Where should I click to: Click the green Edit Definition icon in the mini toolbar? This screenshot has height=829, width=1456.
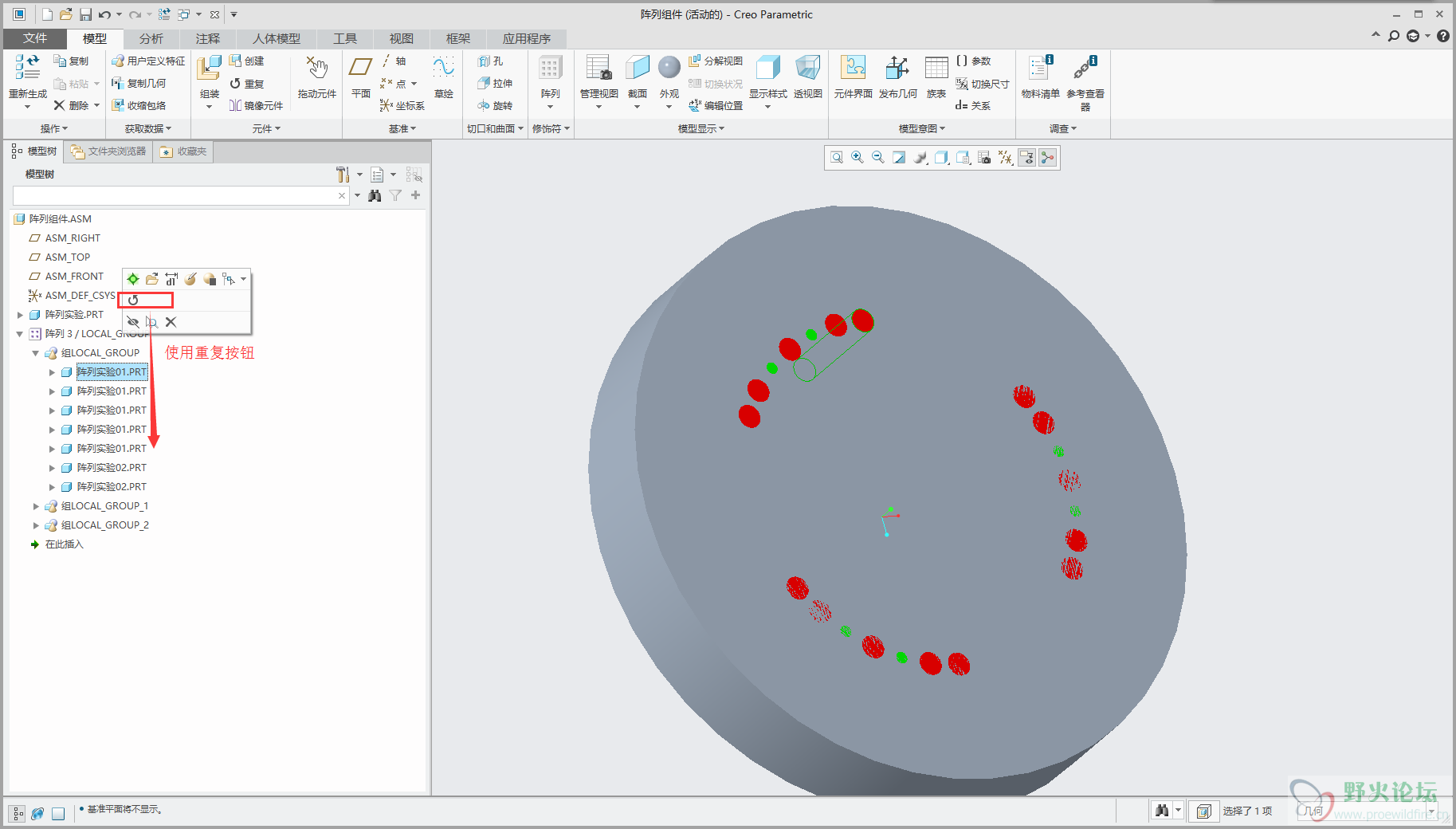tap(133, 279)
